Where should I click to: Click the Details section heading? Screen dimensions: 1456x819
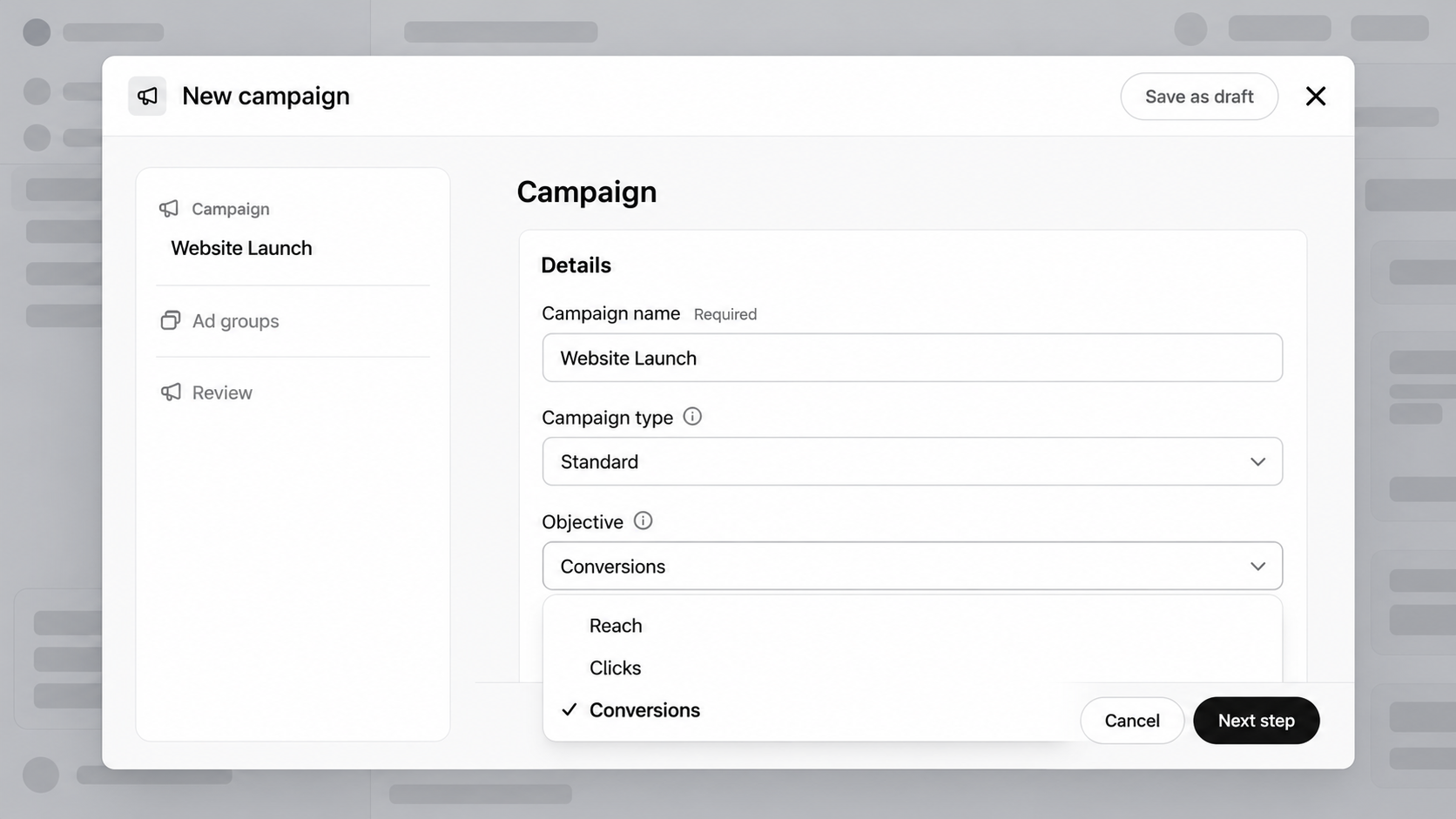(576, 265)
